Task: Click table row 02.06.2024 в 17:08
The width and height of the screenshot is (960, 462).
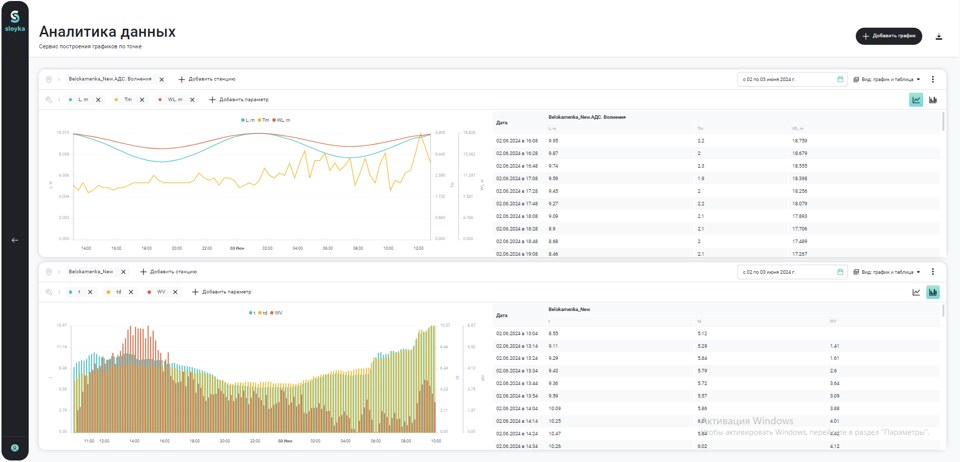Action: pyautogui.click(x=717, y=178)
